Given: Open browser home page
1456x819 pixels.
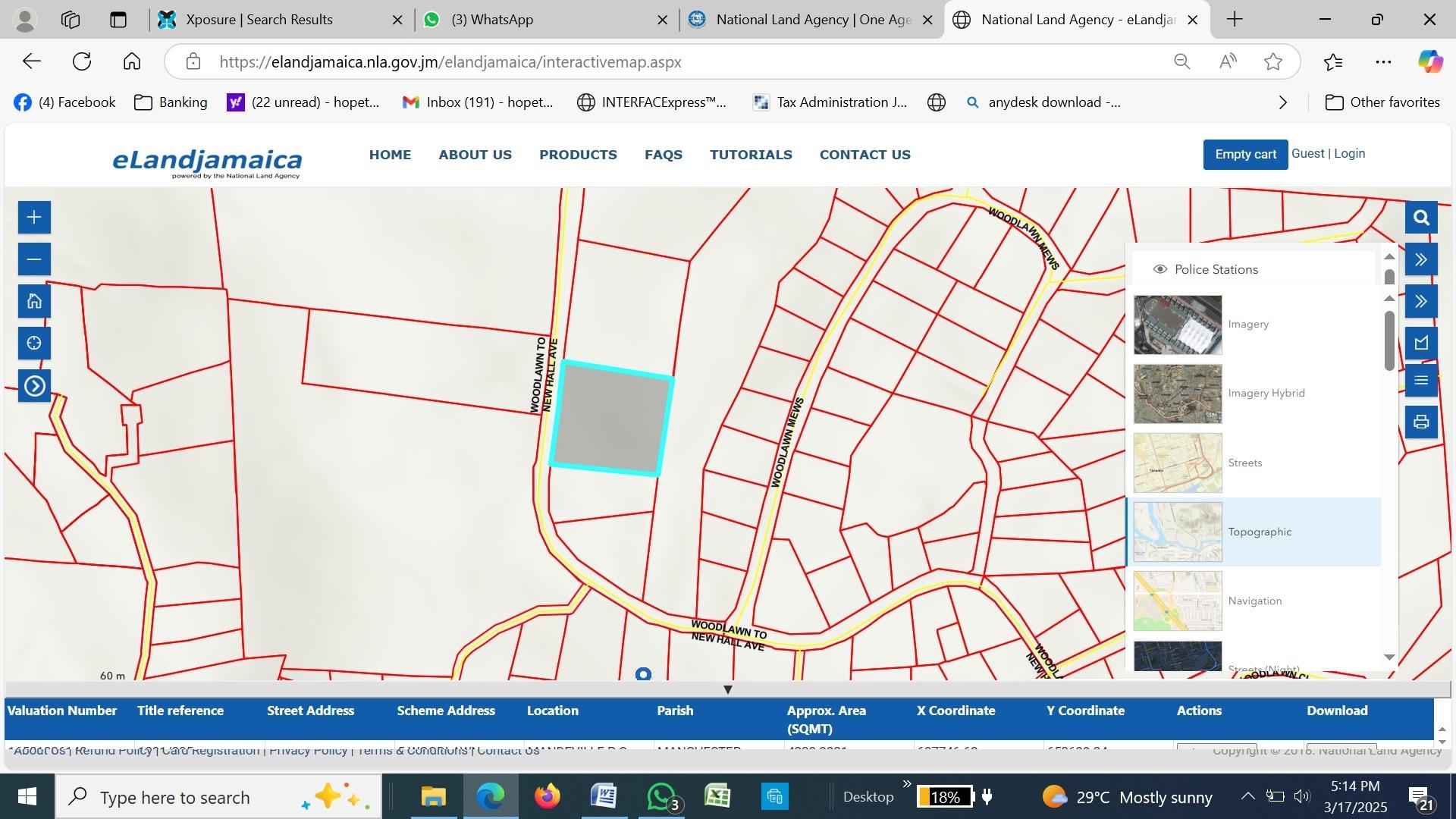Looking at the screenshot, I should 132,61.
